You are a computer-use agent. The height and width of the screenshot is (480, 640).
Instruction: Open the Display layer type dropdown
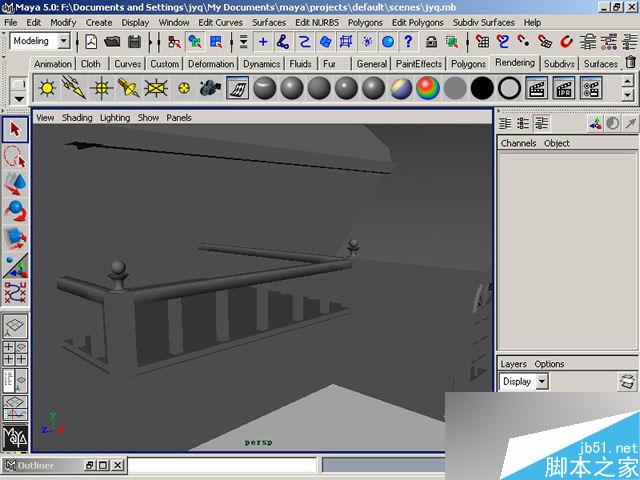[x=542, y=382]
